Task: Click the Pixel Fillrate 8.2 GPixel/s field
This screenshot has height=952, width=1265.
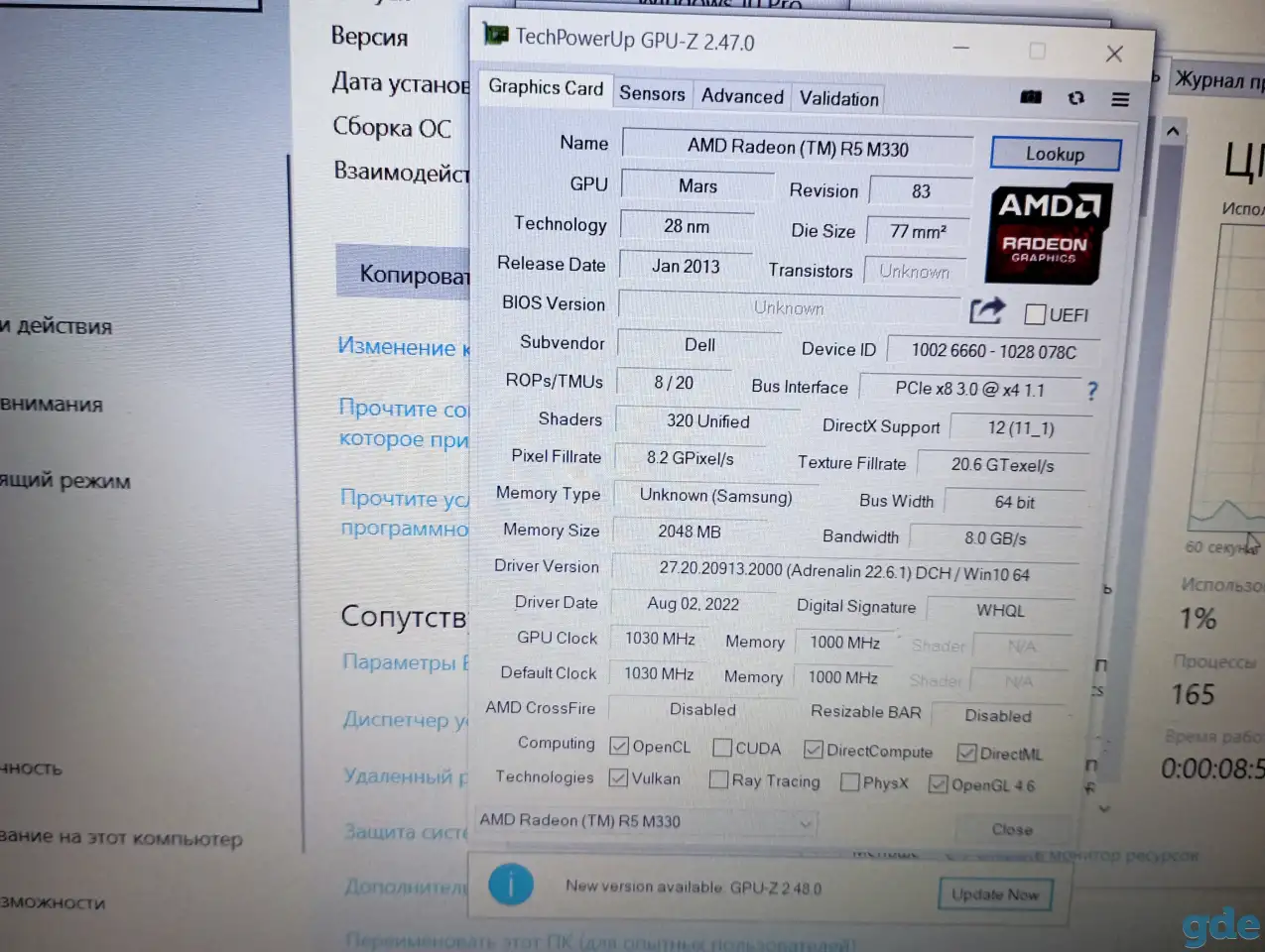Action: (x=690, y=458)
